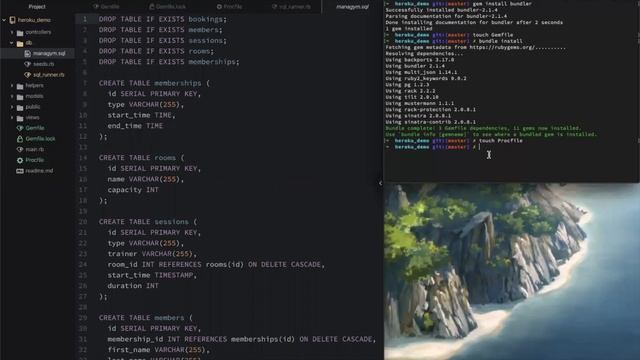Collapse the db folder chevron

coord(12,43)
